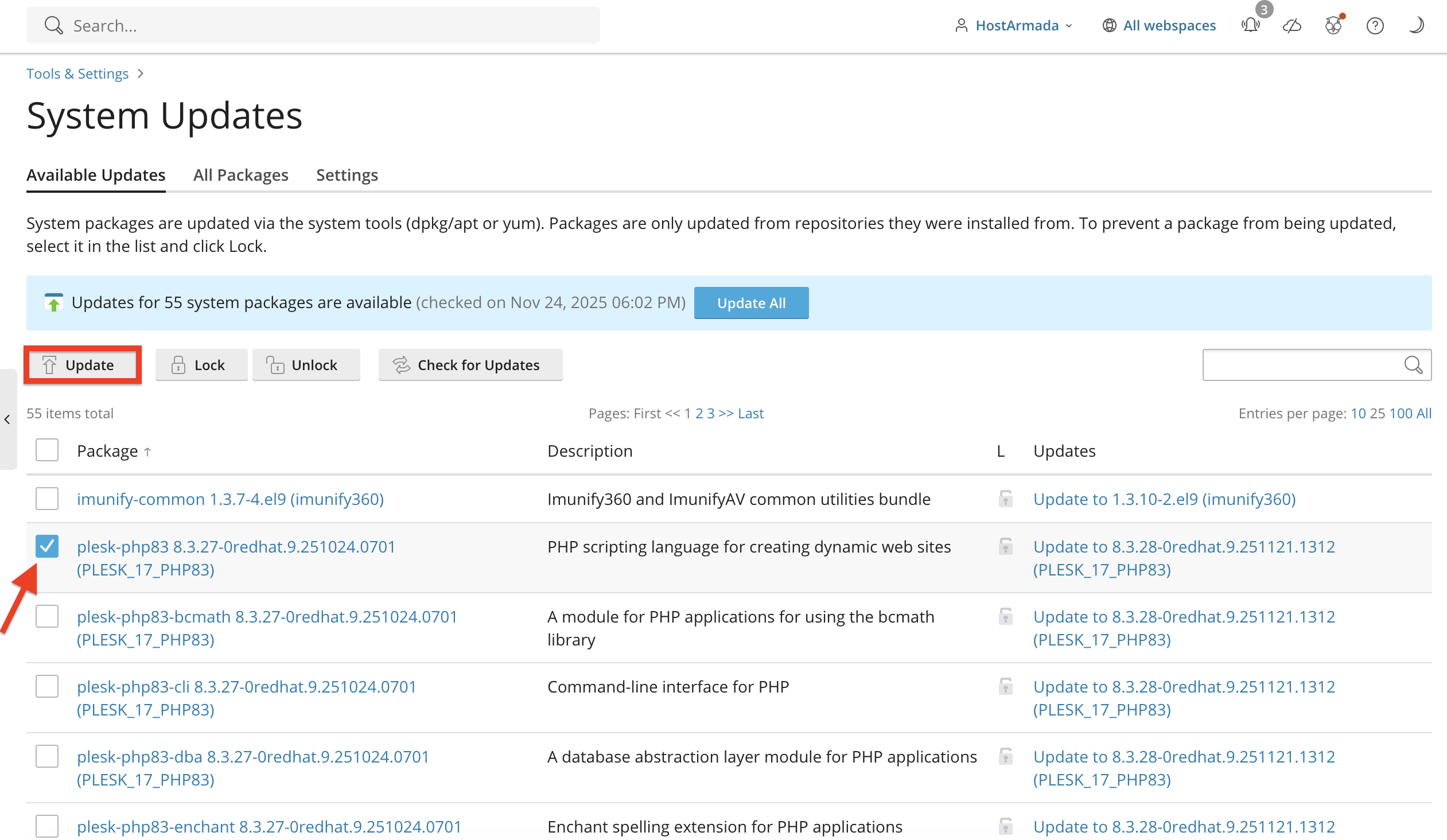The image size is (1447, 840).
Task: Select the Available Updates tab
Action: pyautogui.click(x=96, y=174)
